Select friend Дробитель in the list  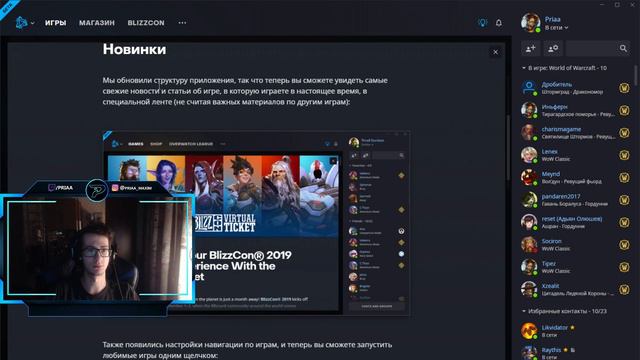point(576,88)
